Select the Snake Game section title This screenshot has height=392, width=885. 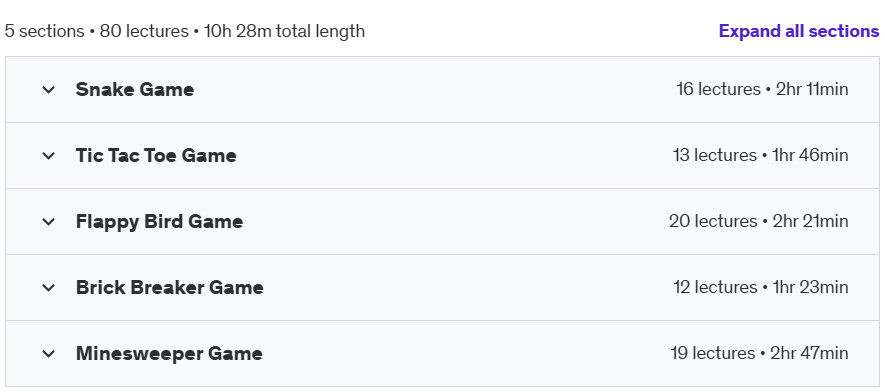point(135,90)
